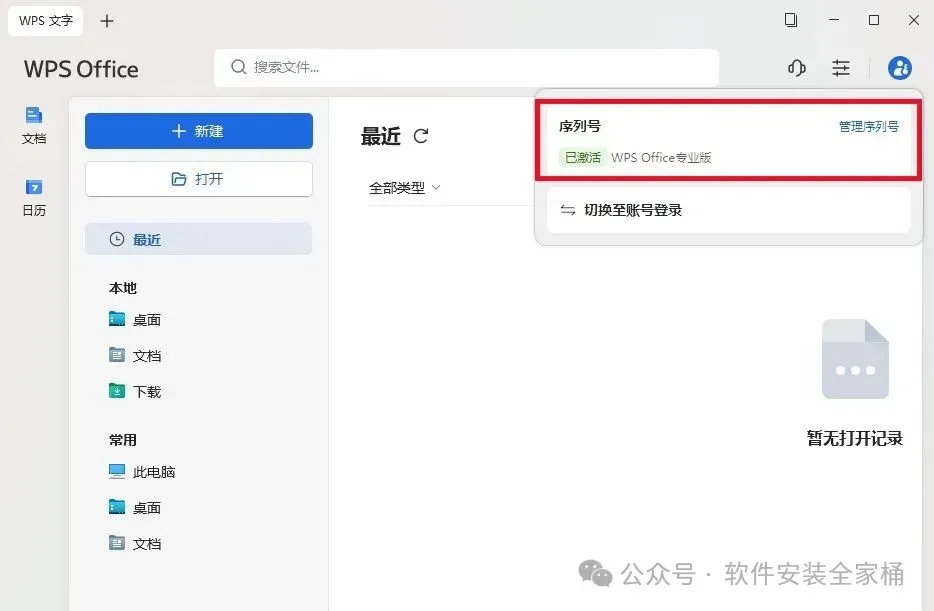Click the 新建 new document button
This screenshot has height=611, width=934.
[198, 131]
